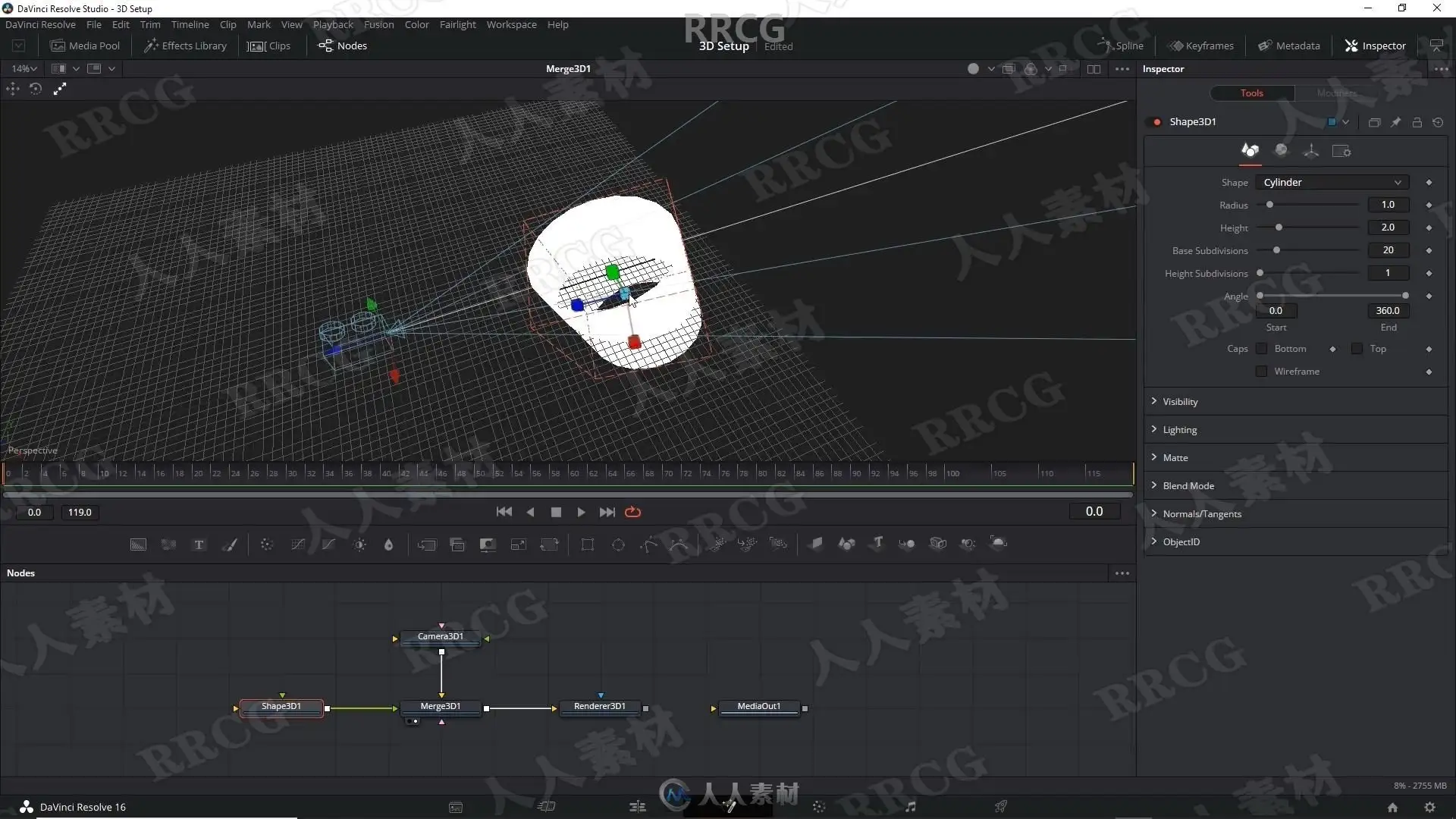Open the Shape dropdown showing Cylinder

pyautogui.click(x=1332, y=183)
